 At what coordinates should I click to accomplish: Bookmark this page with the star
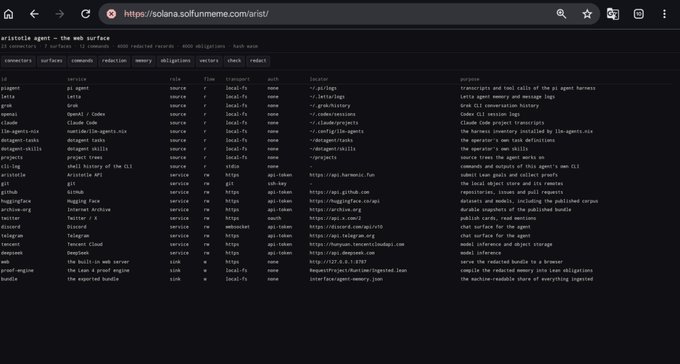pyautogui.click(x=587, y=14)
